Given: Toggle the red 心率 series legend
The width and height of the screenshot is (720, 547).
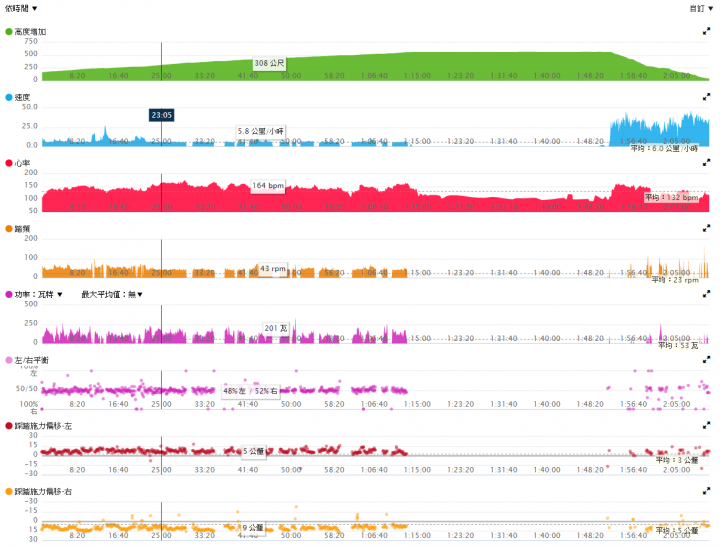Looking at the screenshot, I should pos(17,163).
